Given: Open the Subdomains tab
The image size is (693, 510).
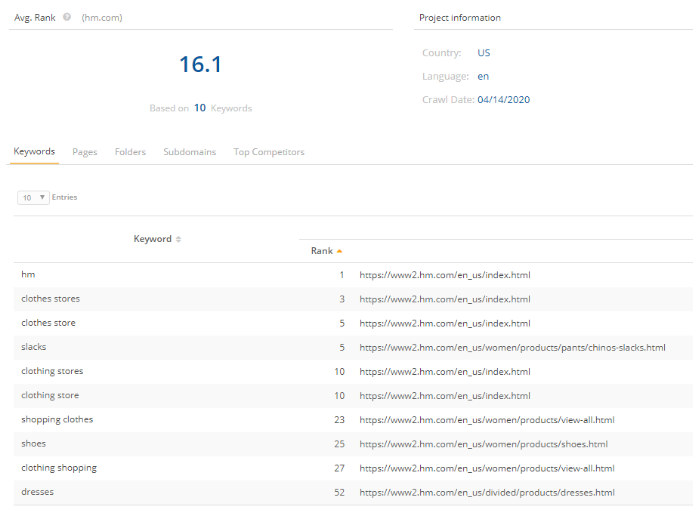Looking at the screenshot, I should (190, 152).
